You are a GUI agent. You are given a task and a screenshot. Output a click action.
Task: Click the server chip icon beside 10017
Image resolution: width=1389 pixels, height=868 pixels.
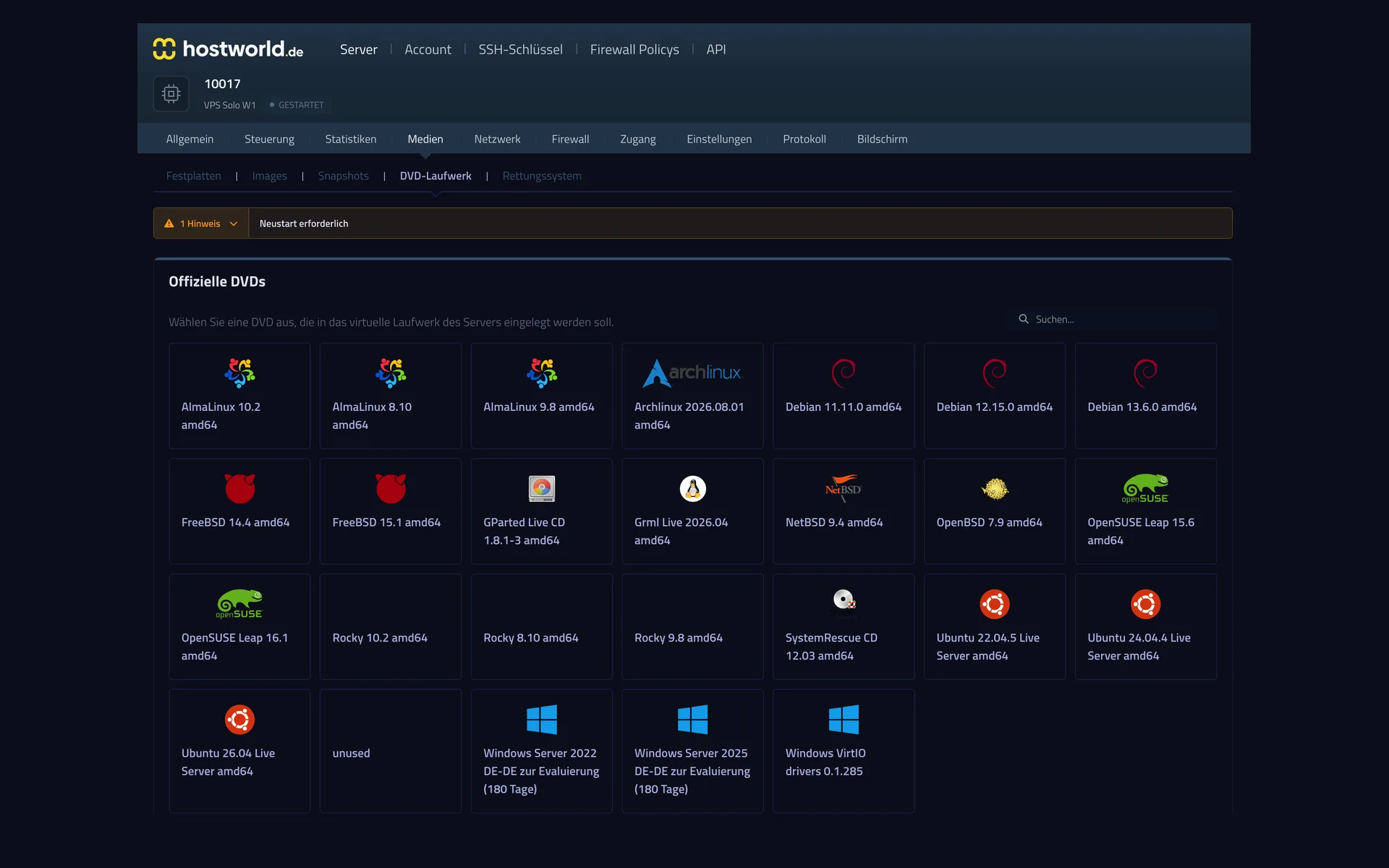[x=171, y=94]
